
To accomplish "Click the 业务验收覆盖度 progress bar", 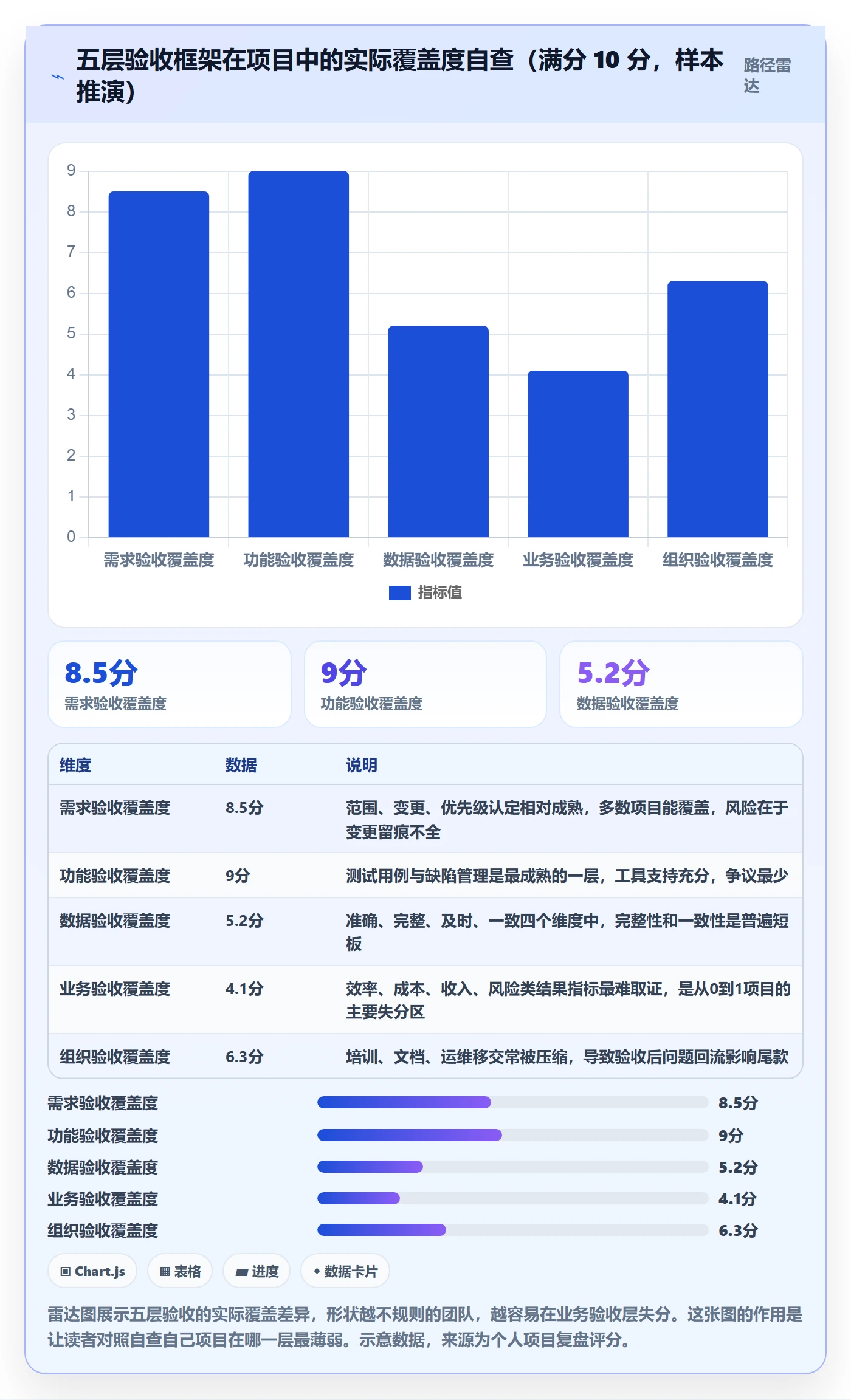I will 513,1198.
